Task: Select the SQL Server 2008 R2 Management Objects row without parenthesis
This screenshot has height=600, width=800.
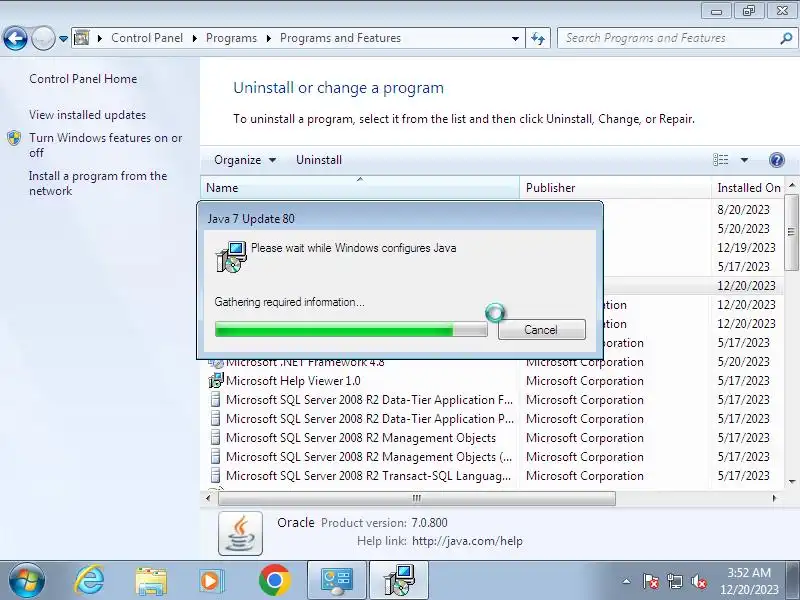Action: click(x=492, y=438)
